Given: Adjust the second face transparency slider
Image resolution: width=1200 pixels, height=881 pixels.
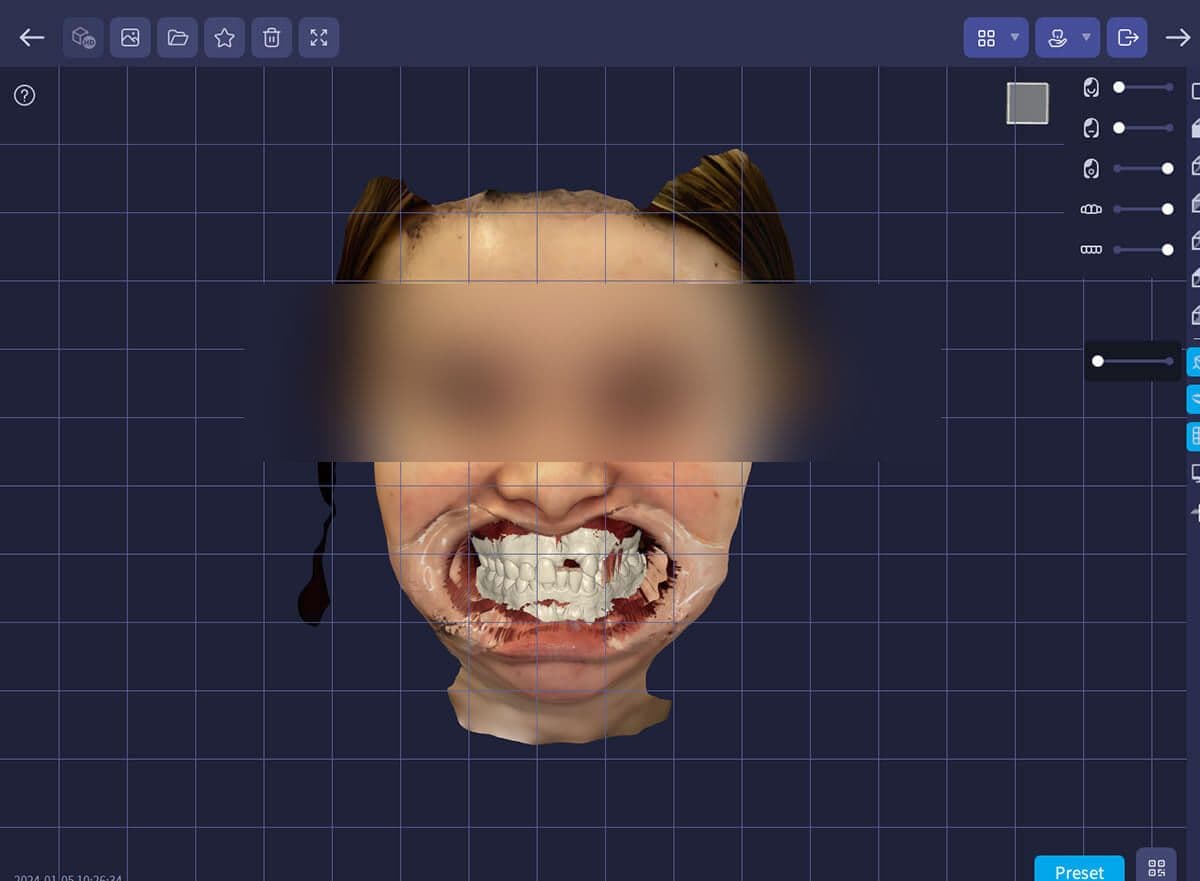Looking at the screenshot, I should [x=1143, y=128].
